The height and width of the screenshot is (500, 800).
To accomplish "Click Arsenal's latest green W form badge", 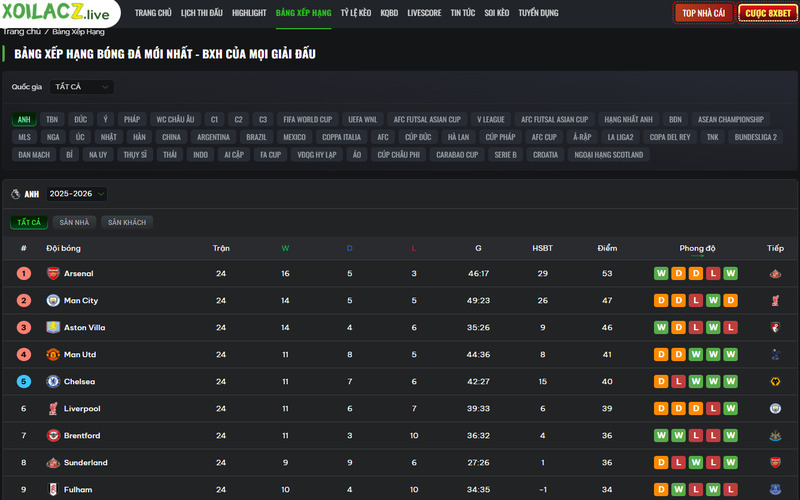I will [731, 273].
